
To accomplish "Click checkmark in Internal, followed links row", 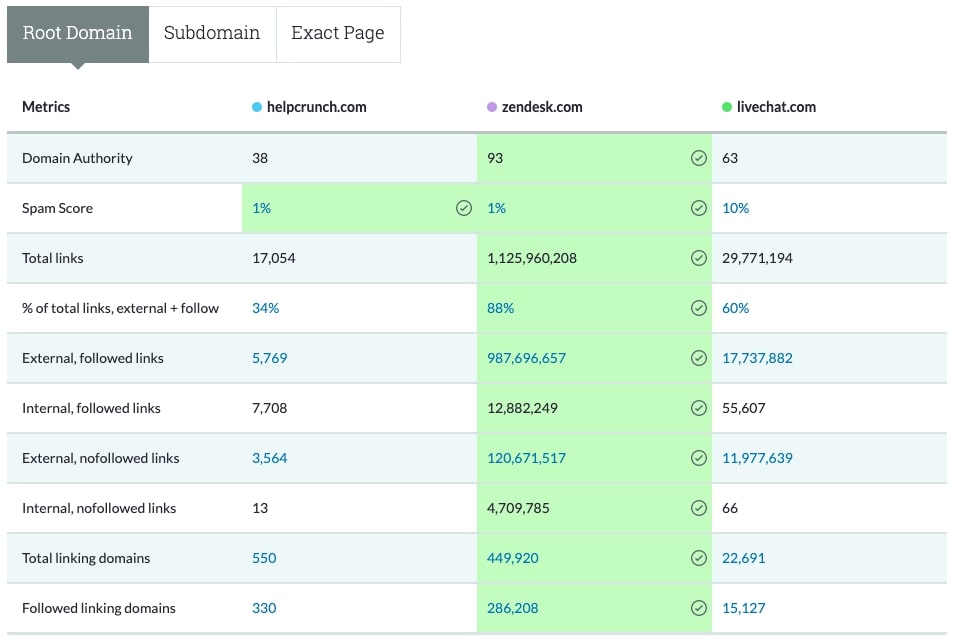I will [x=698, y=408].
